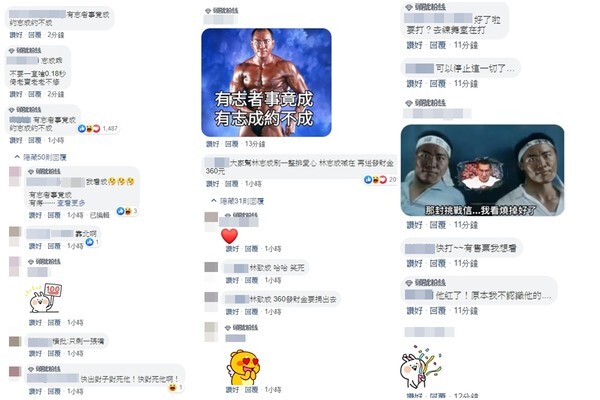Open reactions with 20 count on 發財金 comment
Screen dimensions: 600x400
(x=380, y=180)
